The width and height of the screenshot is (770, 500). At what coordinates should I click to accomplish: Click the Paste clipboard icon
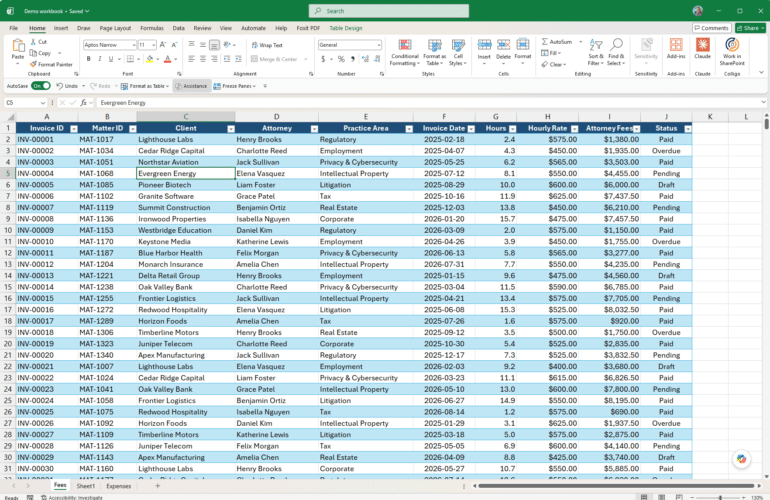click(18, 46)
